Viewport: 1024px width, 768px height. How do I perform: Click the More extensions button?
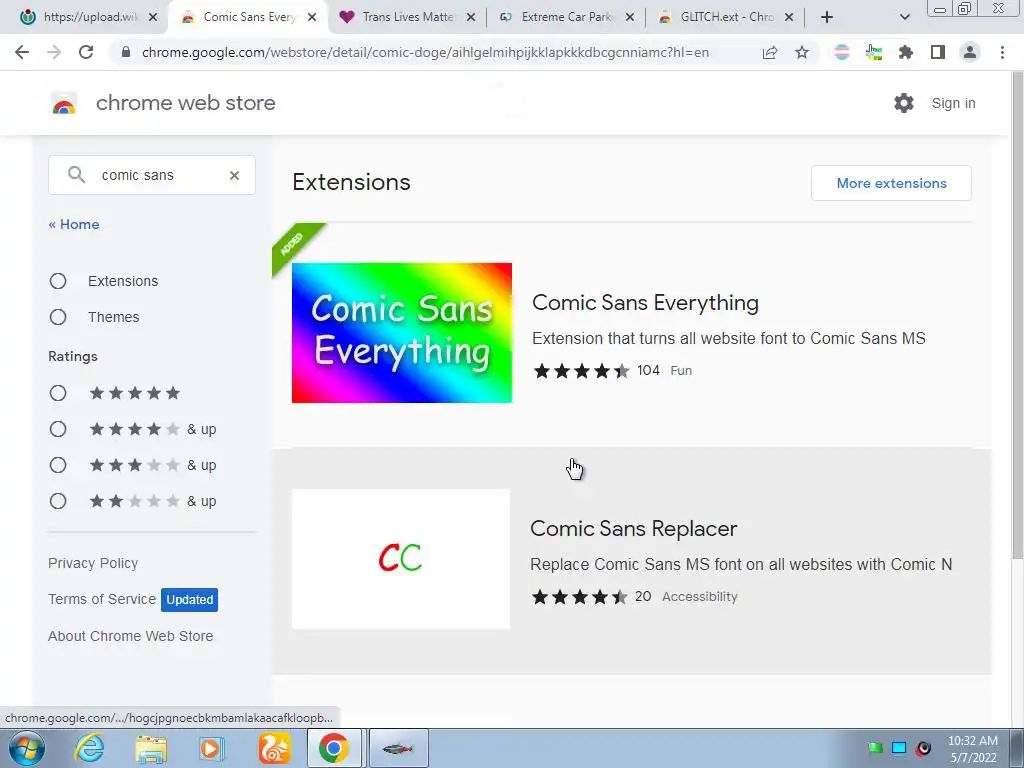click(x=891, y=183)
